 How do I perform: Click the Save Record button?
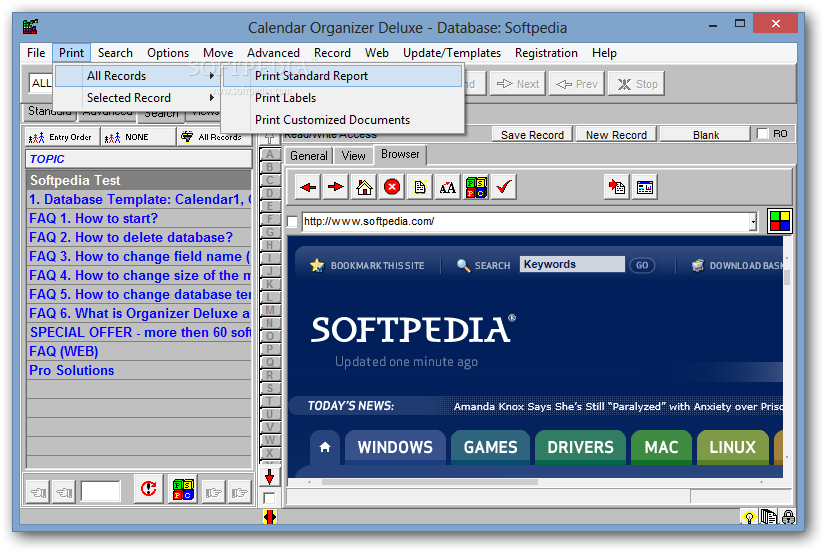(532, 135)
